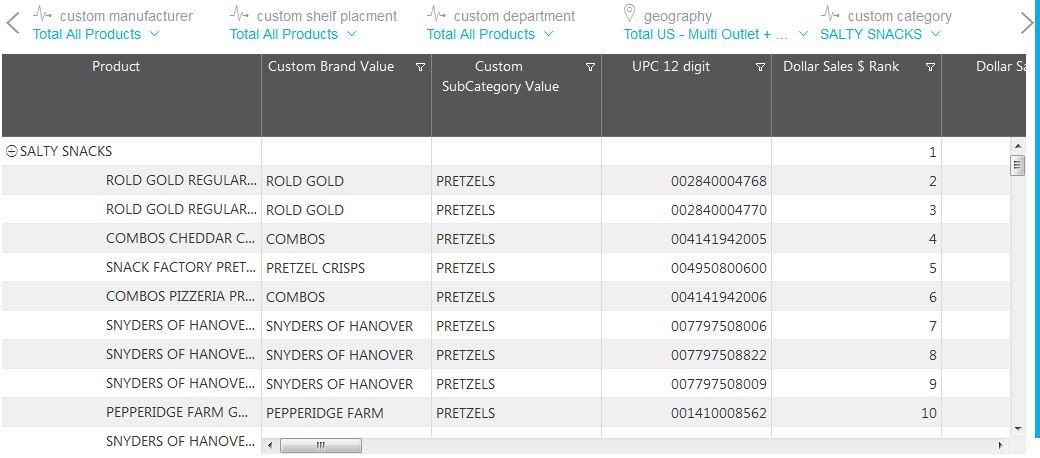Open Dollar Sales $ Rank column filter

click(x=930, y=68)
